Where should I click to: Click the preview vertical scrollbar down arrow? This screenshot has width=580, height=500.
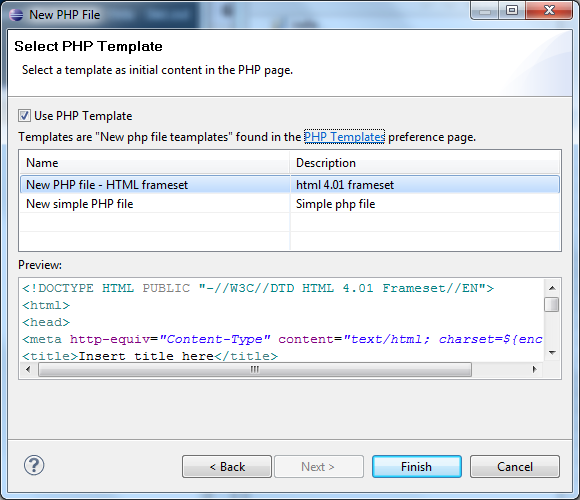pyautogui.click(x=552, y=353)
